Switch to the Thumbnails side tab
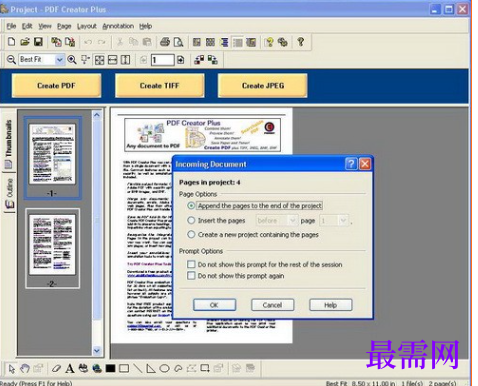The height and width of the screenshot is (386, 478). point(9,143)
